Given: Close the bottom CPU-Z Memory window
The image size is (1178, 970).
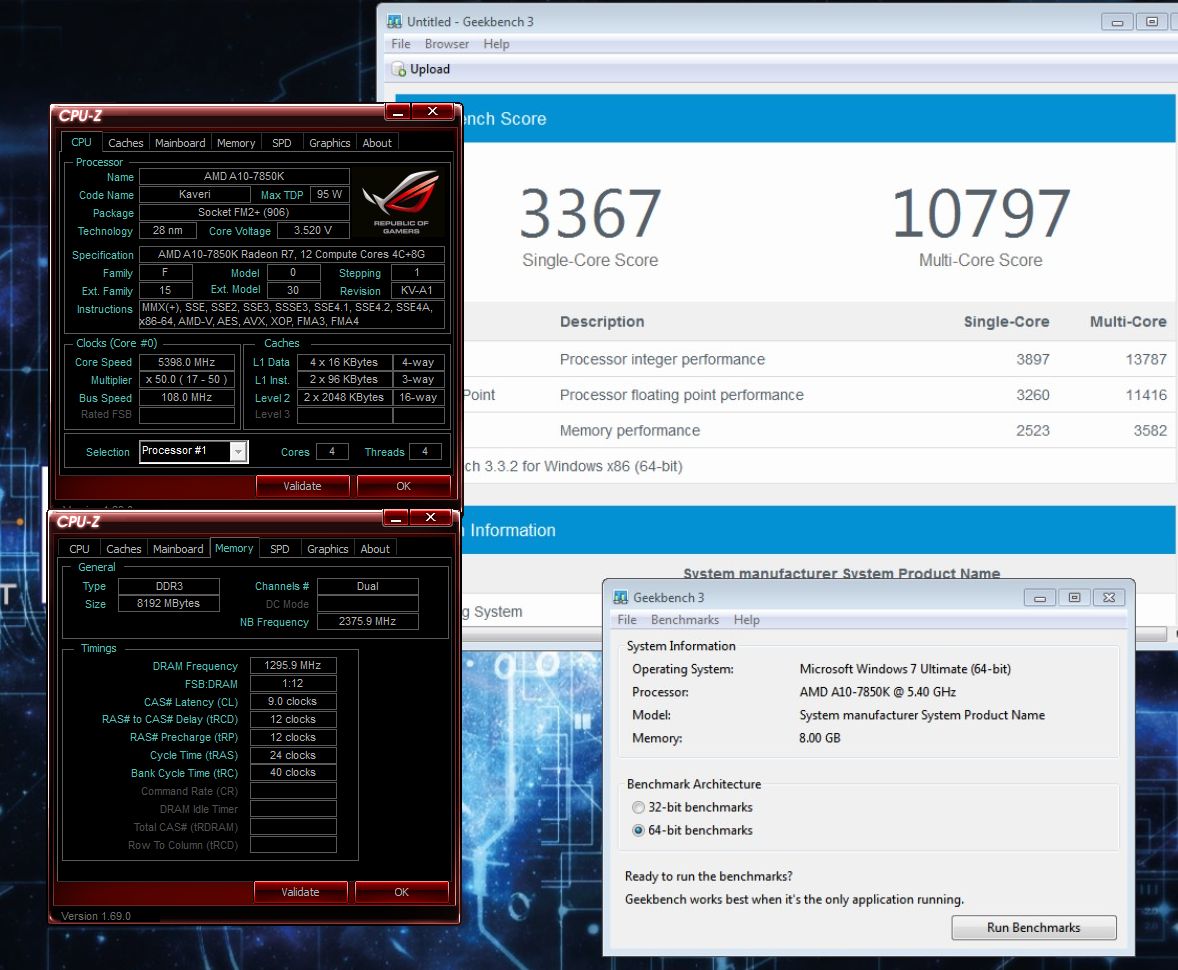Looking at the screenshot, I should (x=430, y=518).
